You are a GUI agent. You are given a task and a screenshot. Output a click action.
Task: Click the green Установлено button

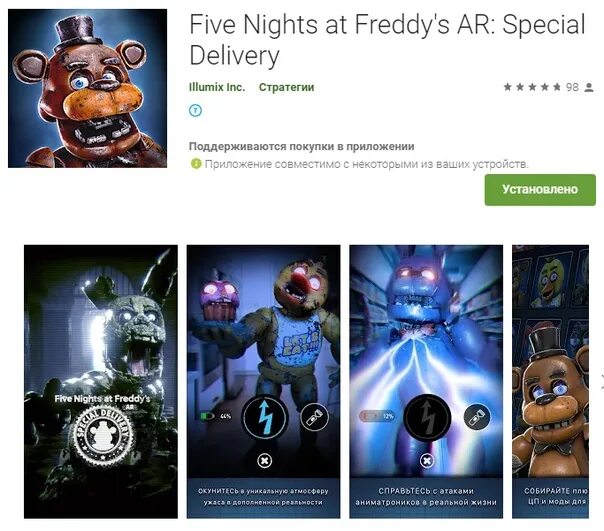(x=540, y=190)
